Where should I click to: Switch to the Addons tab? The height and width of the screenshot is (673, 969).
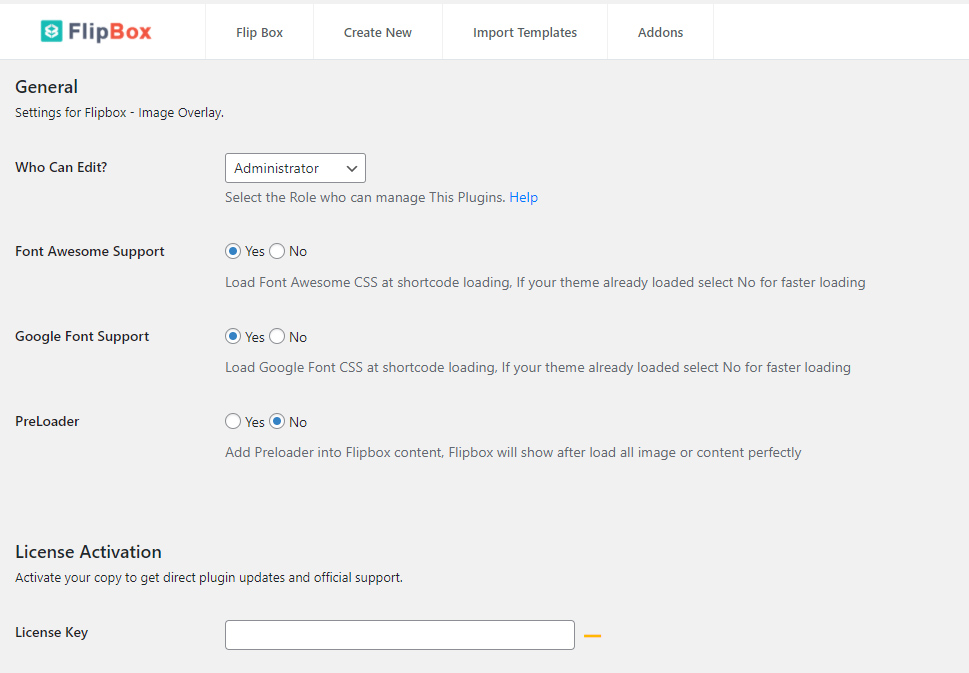[x=661, y=32]
